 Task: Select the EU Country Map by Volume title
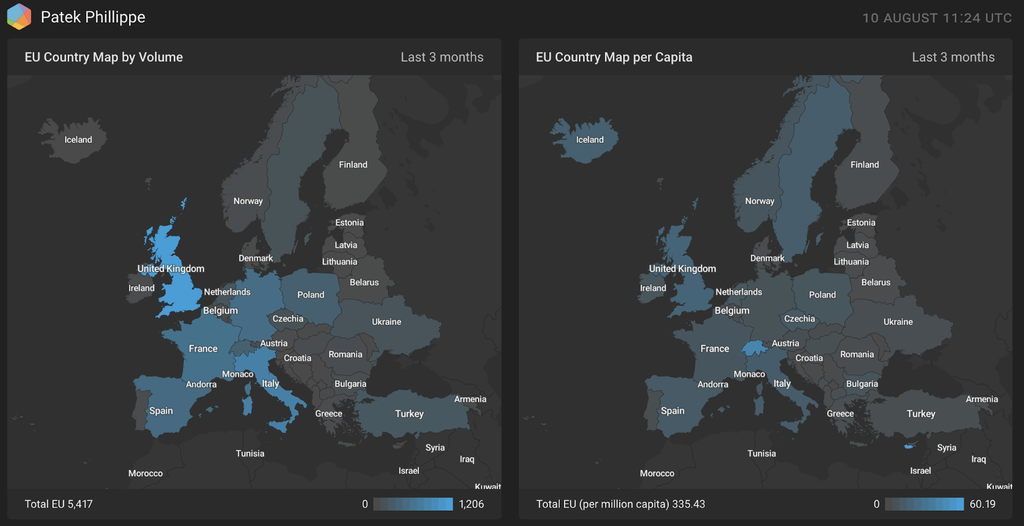(104, 57)
